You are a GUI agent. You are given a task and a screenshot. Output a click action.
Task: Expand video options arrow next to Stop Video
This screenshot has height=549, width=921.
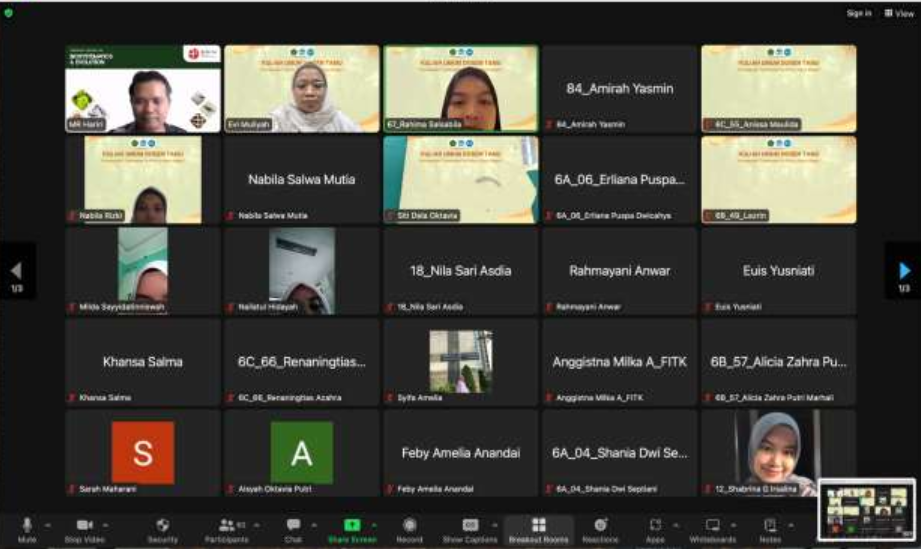(106, 524)
